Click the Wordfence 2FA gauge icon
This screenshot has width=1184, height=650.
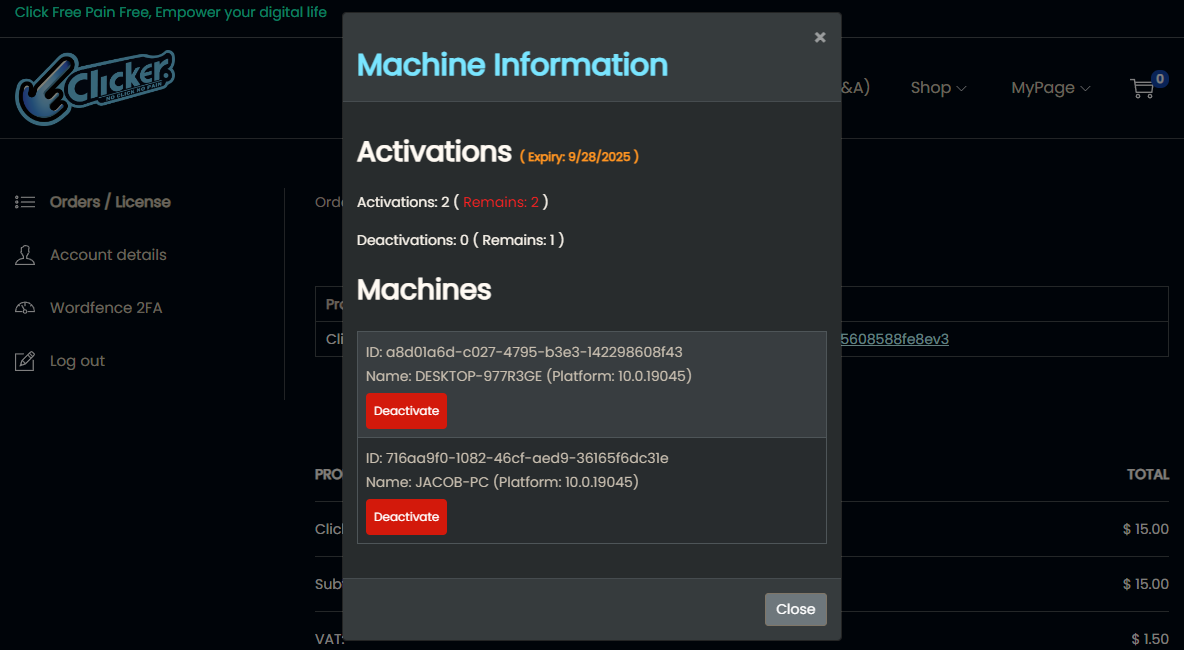[25, 308]
